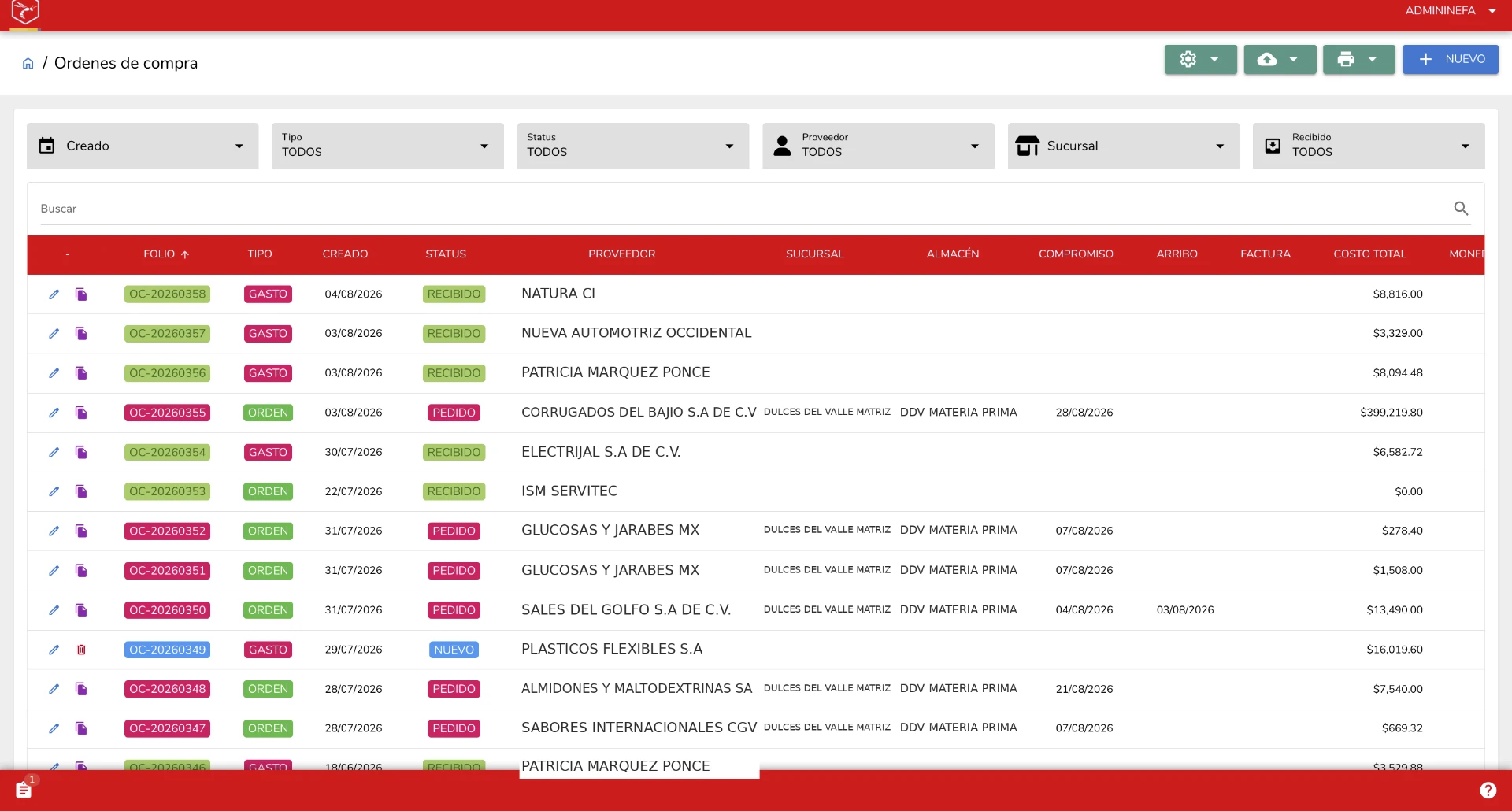
Task: Duplicate order OC-20260353 via copy icon
Action: point(81,491)
